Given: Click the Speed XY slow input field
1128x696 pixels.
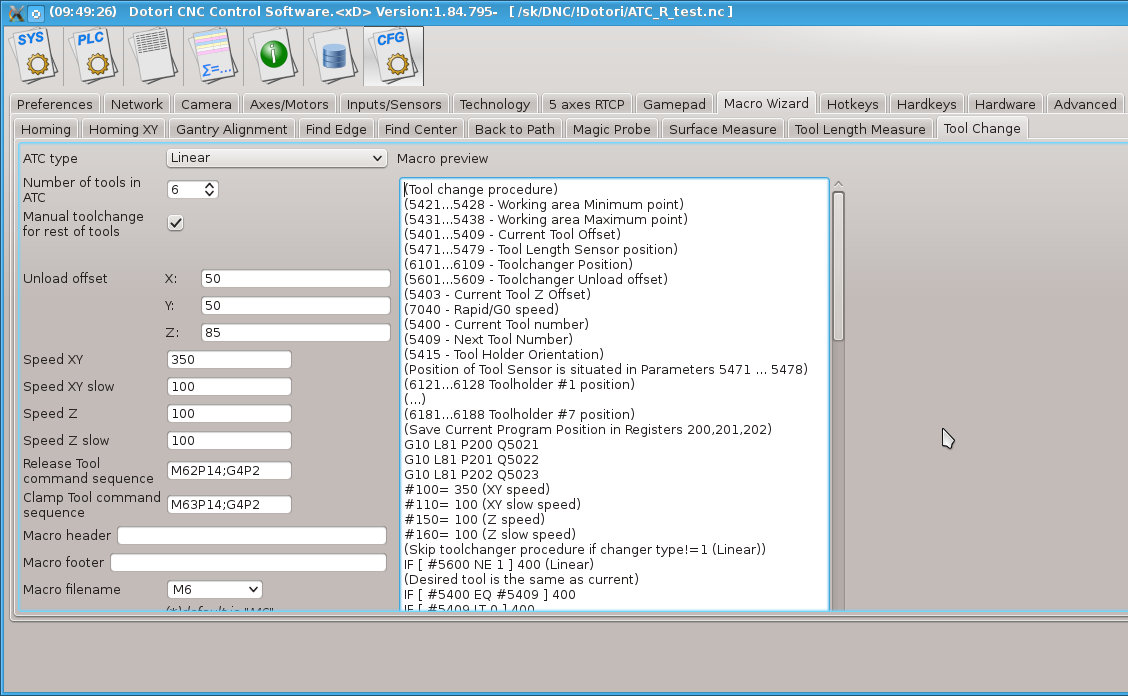Looking at the screenshot, I should pos(229,387).
